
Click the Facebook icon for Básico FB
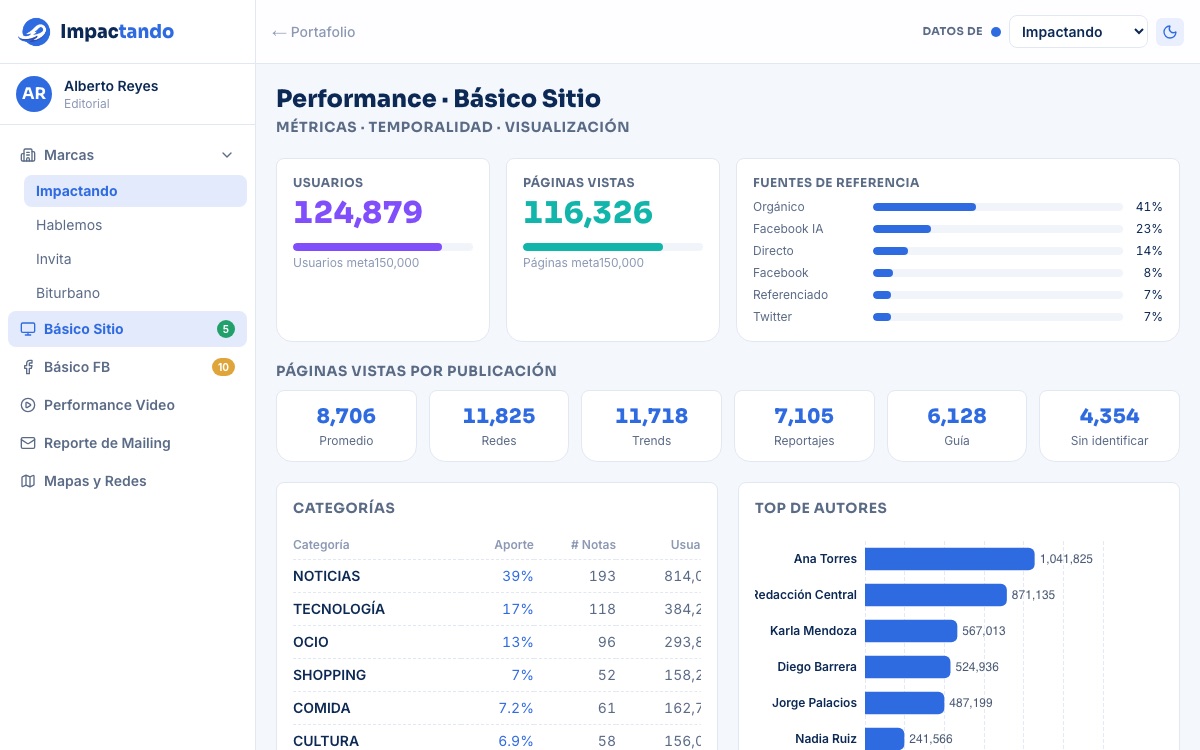coord(28,367)
